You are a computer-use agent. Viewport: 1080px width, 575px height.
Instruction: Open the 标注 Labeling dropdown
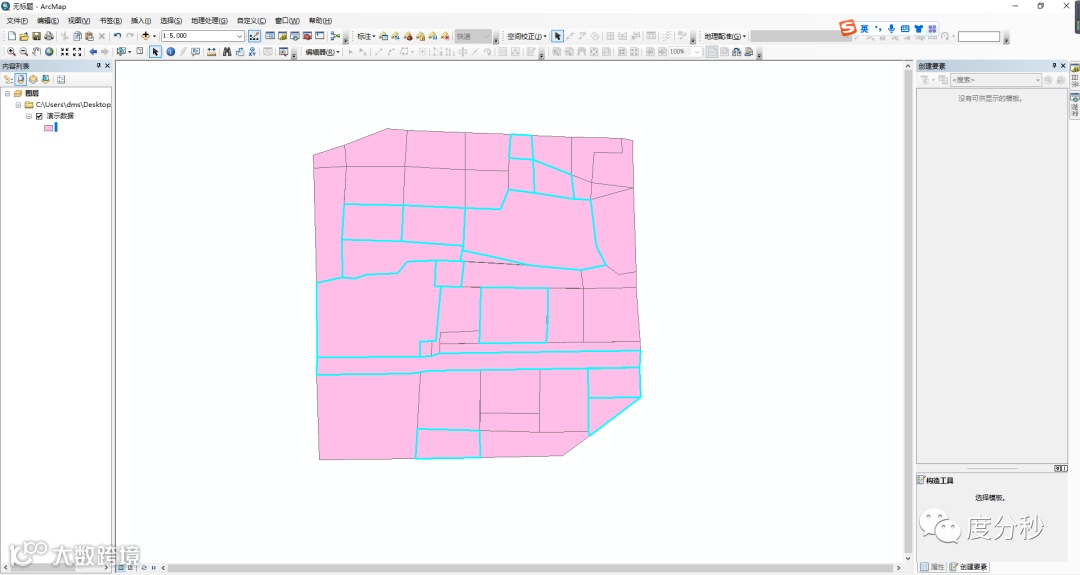[366, 36]
